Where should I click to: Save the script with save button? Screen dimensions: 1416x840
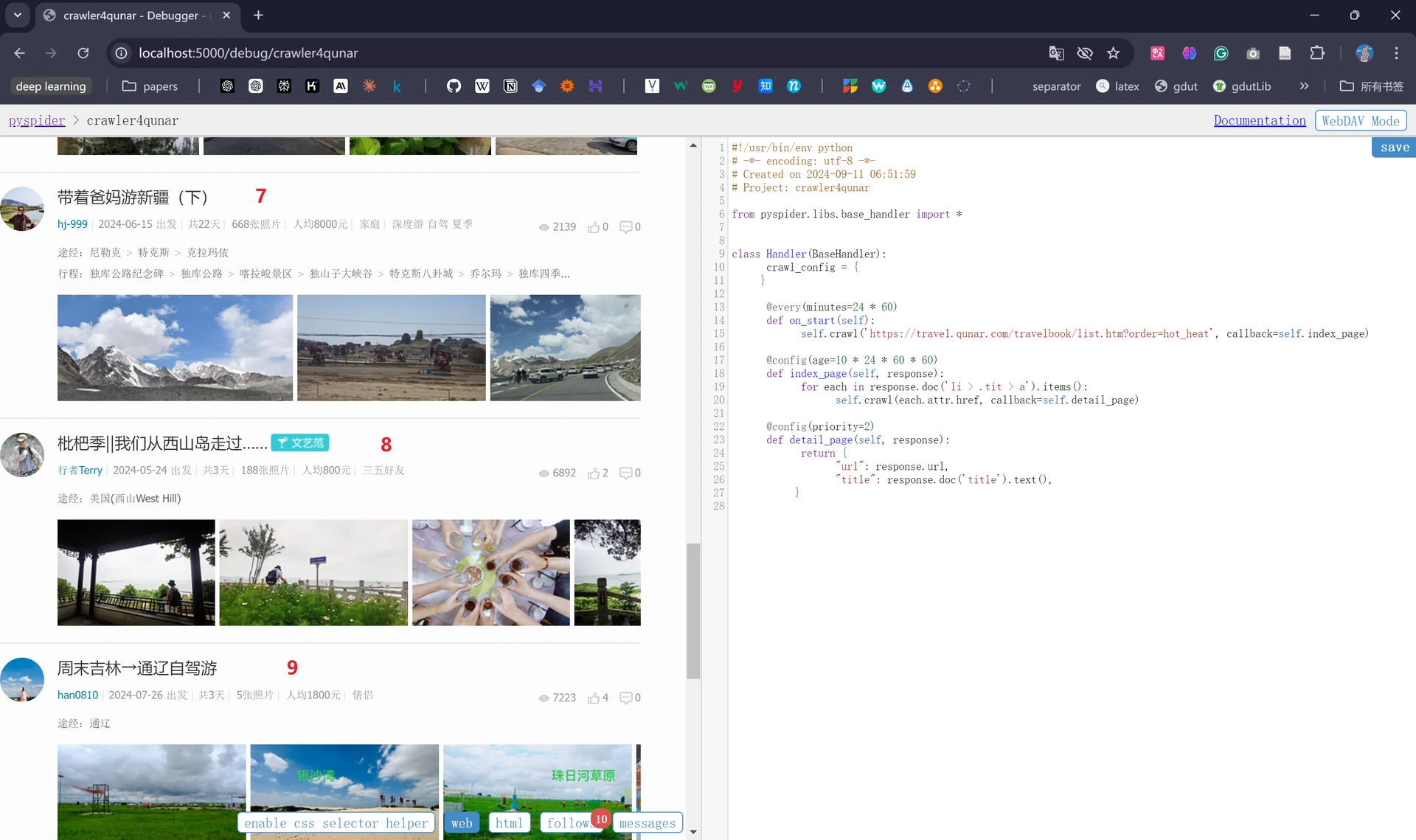click(x=1394, y=147)
